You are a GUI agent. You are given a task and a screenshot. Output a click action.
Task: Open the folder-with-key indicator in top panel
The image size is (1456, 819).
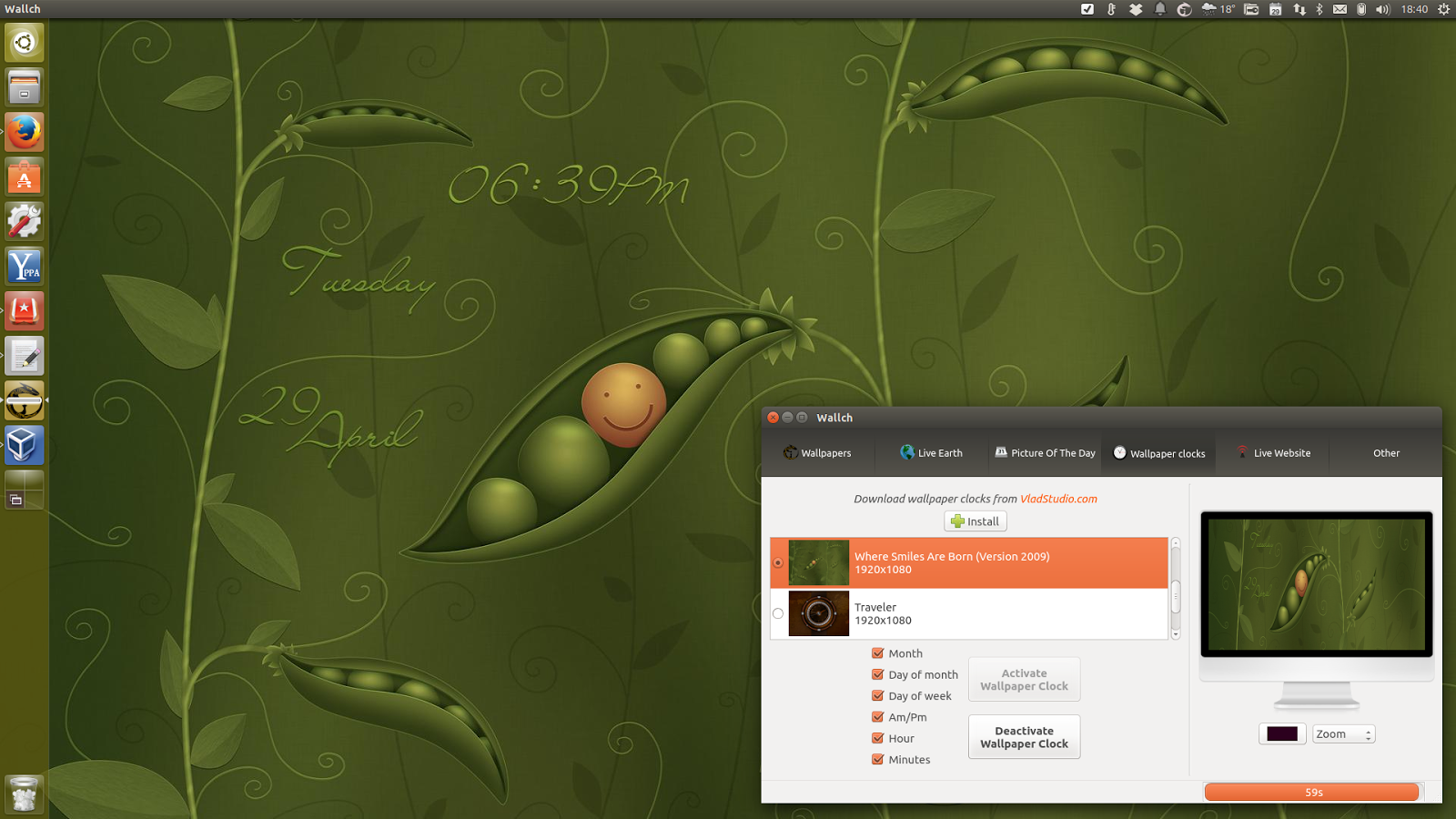click(1251, 9)
